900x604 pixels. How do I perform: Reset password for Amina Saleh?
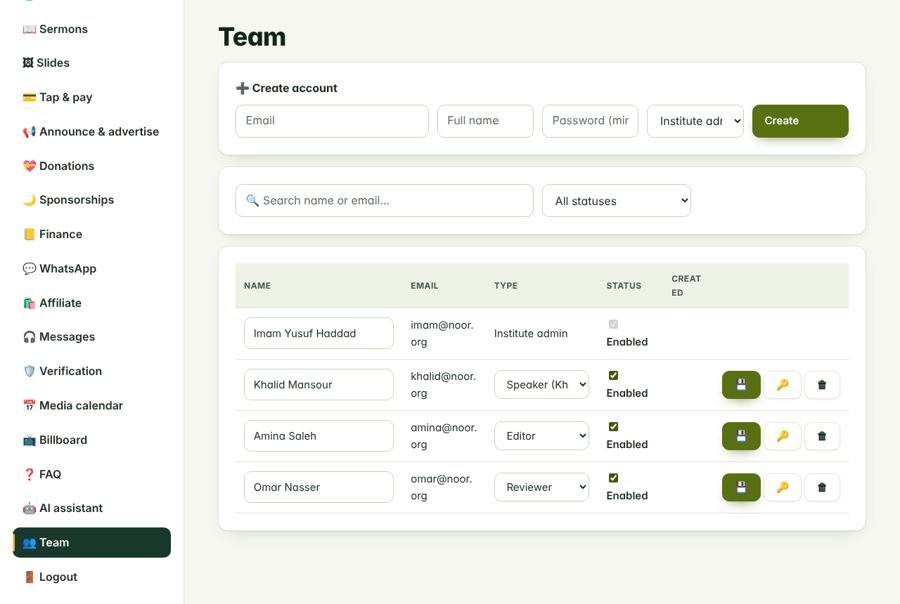click(782, 436)
